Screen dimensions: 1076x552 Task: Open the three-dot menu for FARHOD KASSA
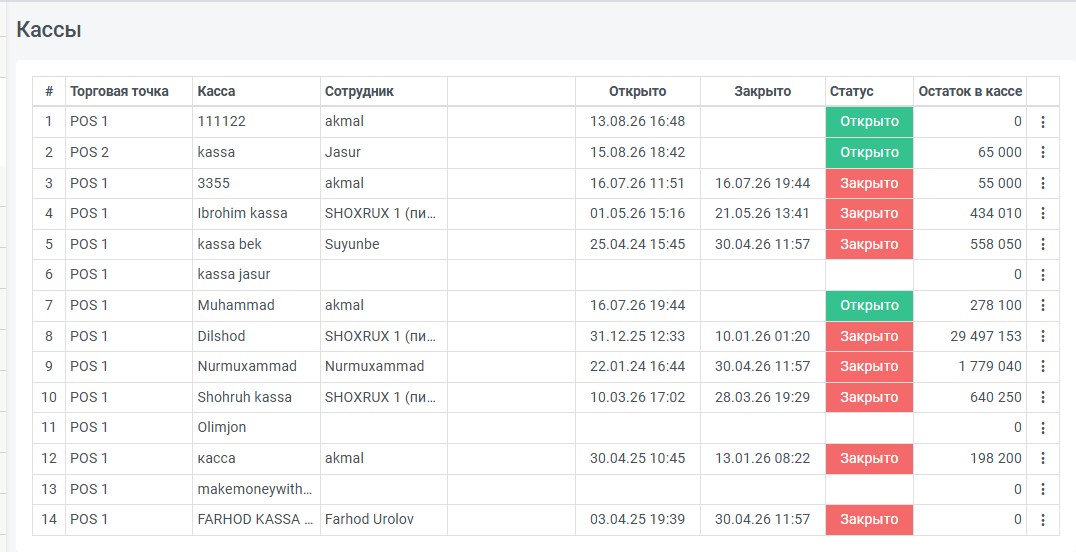coord(1042,520)
